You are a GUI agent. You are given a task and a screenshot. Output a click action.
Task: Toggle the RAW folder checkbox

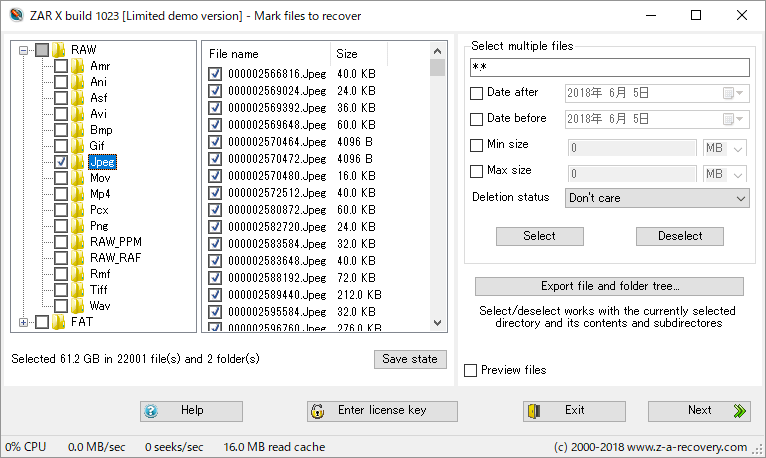pos(42,50)
